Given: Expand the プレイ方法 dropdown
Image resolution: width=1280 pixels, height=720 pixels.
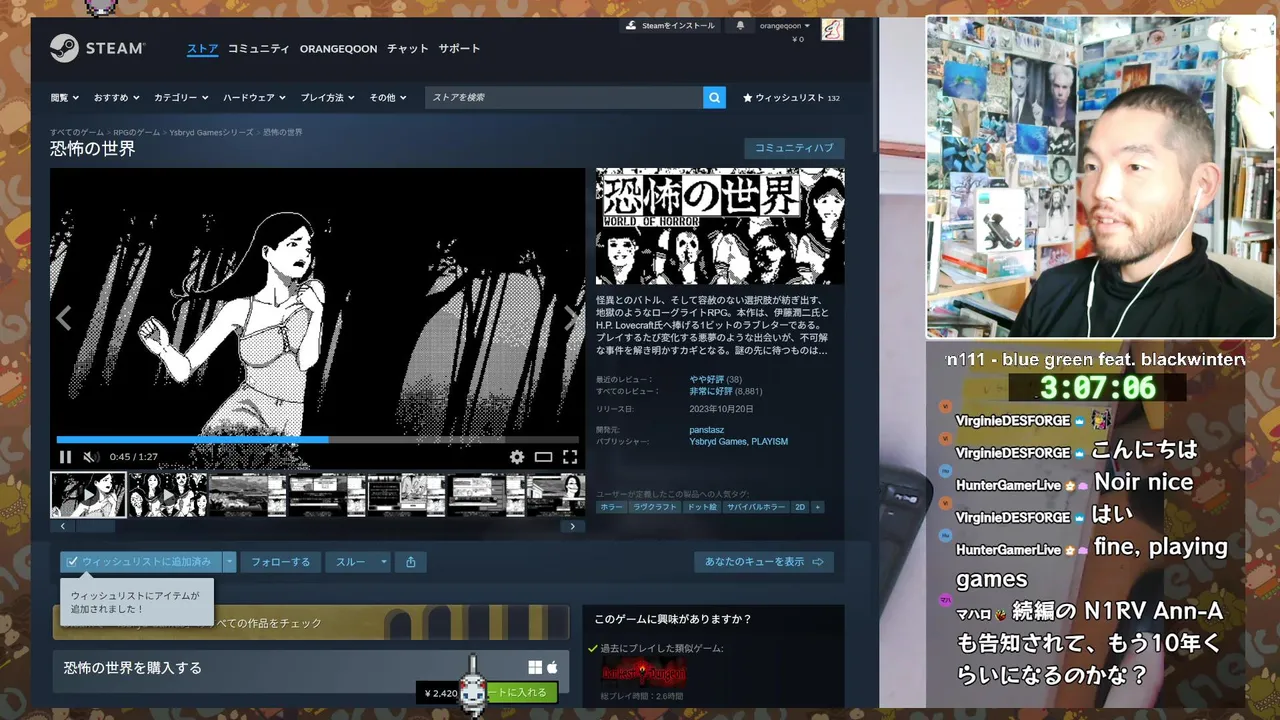Looking at the screenshot, I should pos(328,97).
